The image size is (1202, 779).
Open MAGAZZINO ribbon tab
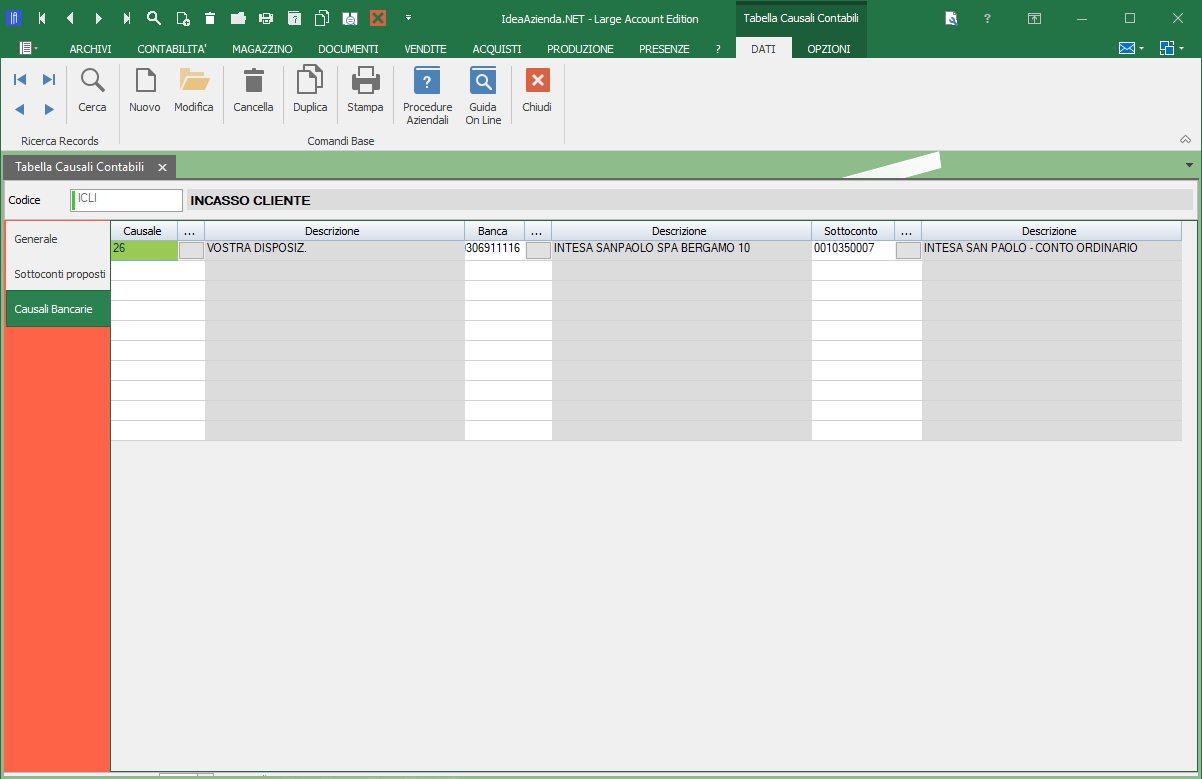[x=262, y=49]
